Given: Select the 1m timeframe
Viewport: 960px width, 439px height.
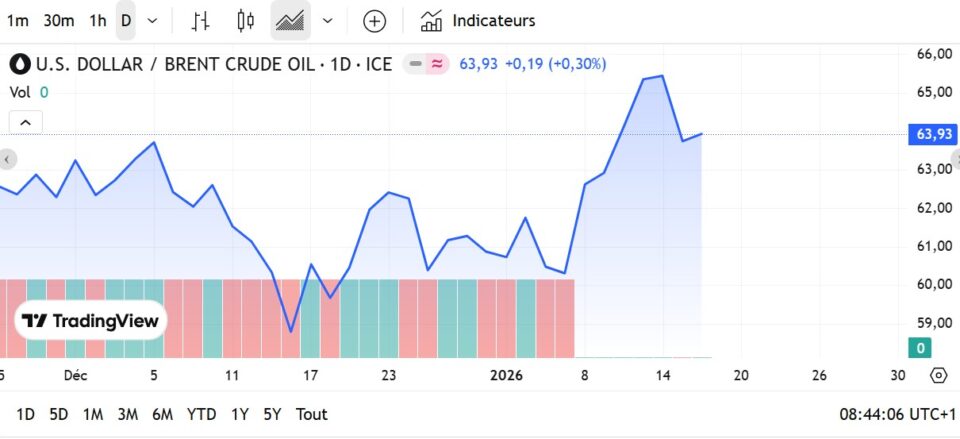Looking at the screenshot, I should (x=17, y=20).
